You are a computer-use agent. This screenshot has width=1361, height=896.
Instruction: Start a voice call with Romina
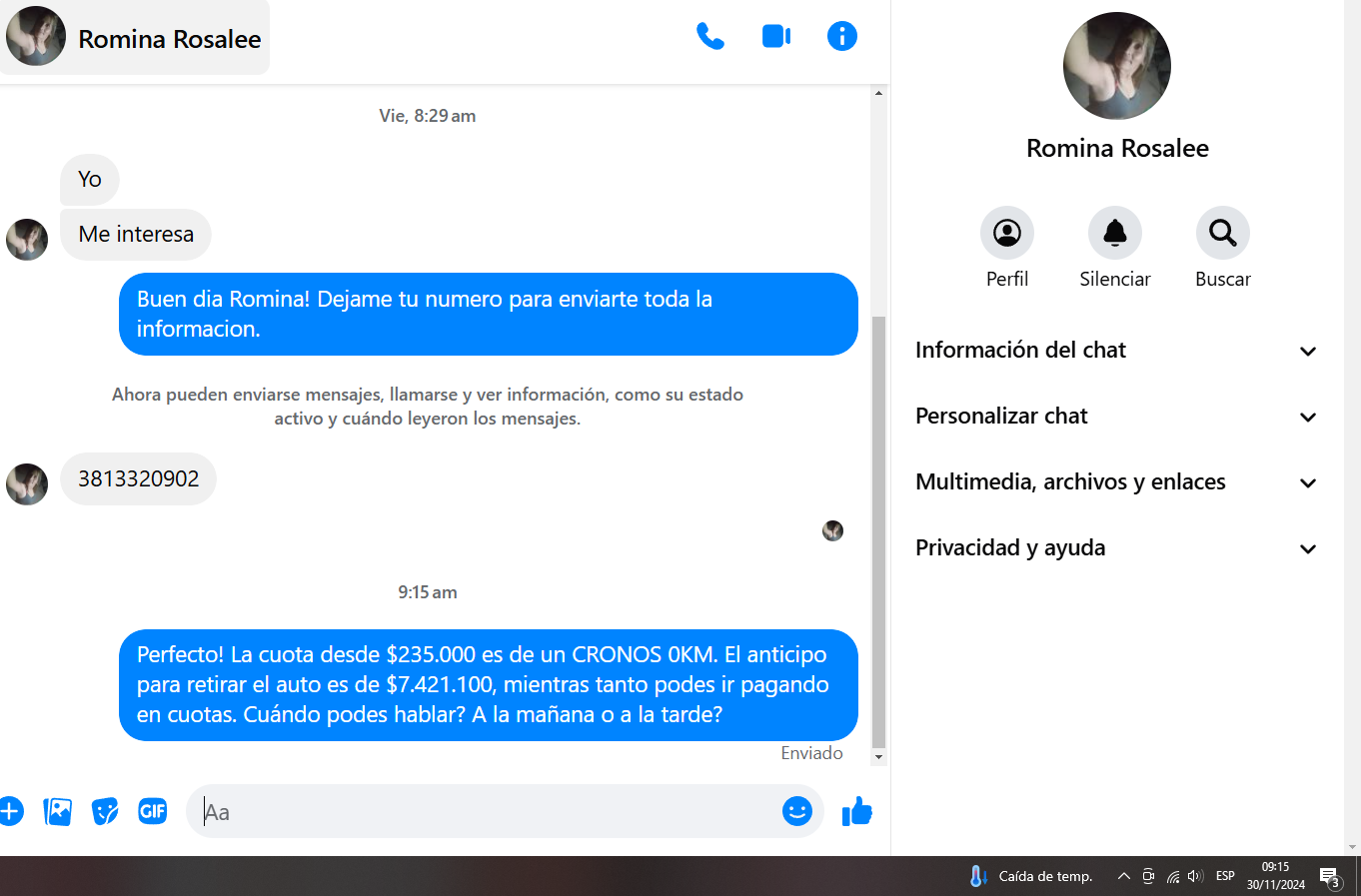[709, 37]
